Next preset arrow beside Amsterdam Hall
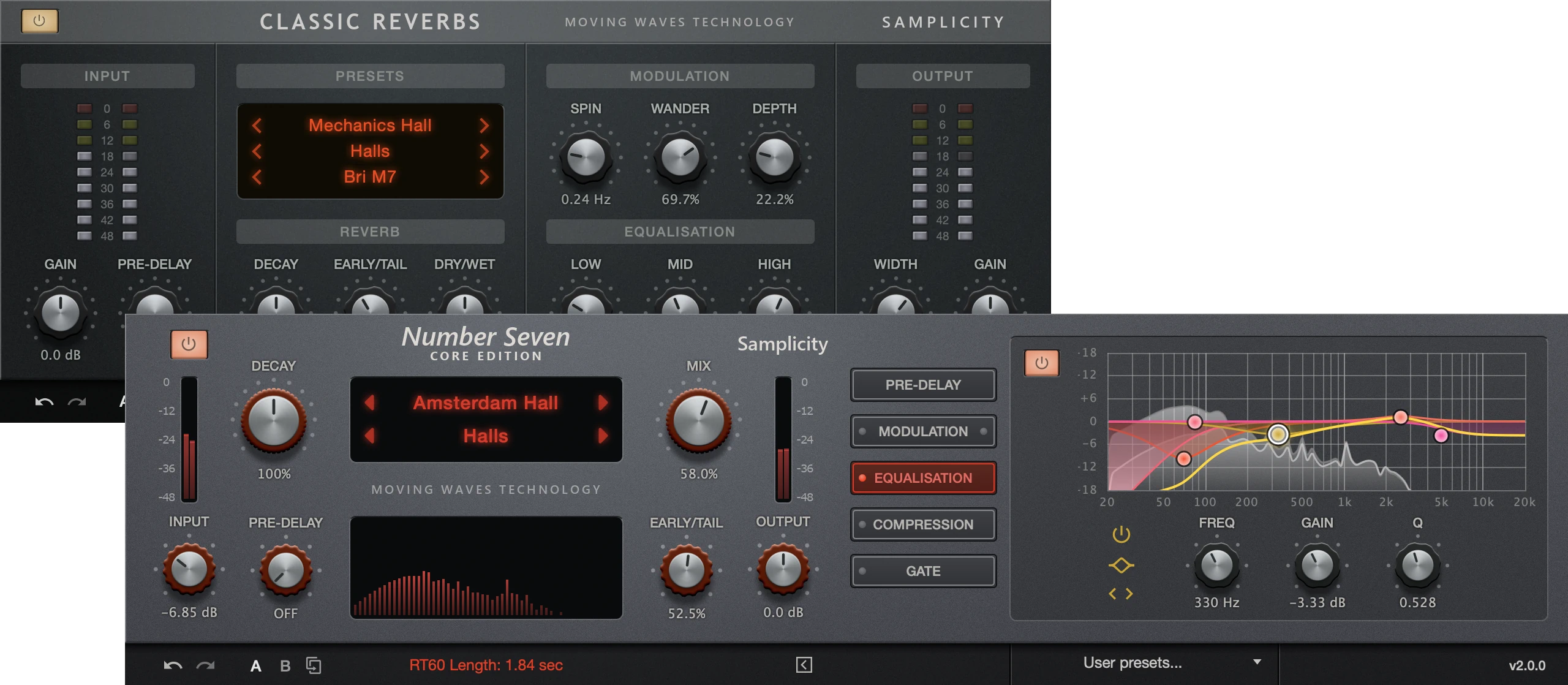 point(603,403)
